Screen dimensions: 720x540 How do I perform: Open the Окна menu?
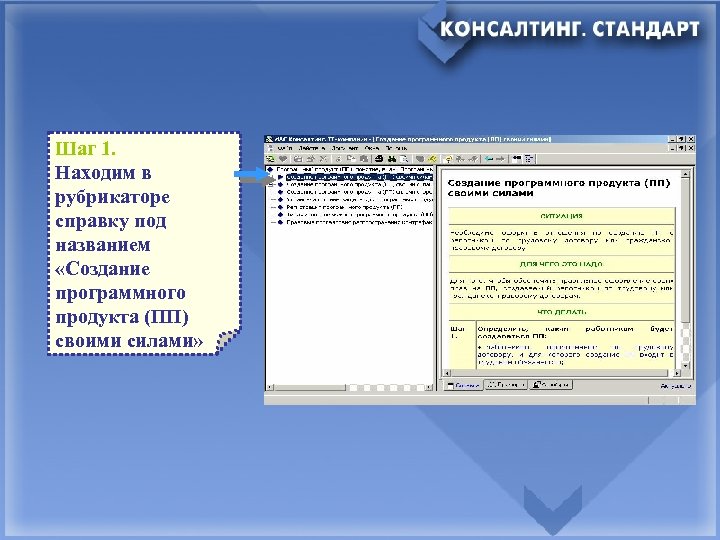[371, 148]
